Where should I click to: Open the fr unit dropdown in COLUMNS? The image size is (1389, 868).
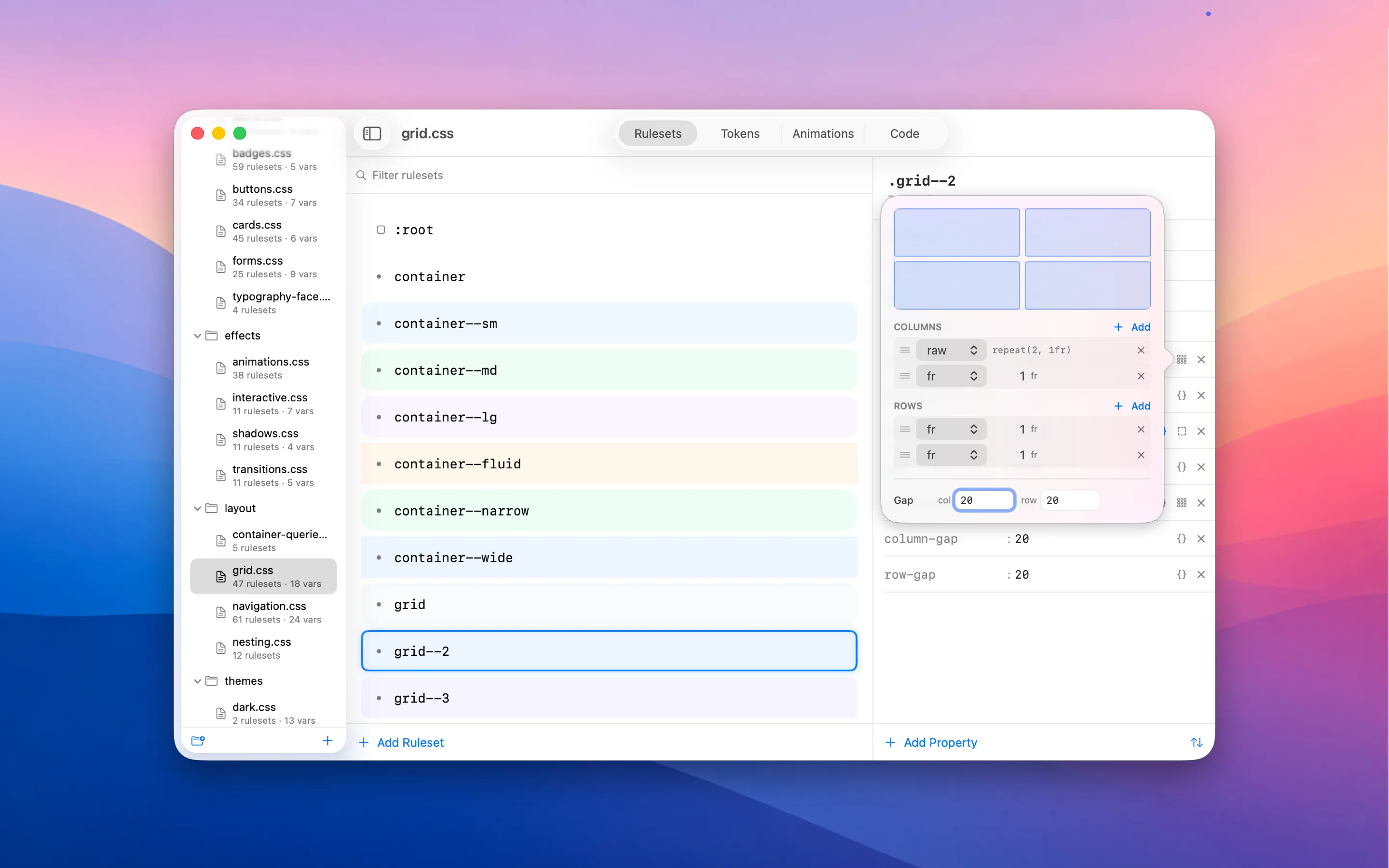click(951, 376)
